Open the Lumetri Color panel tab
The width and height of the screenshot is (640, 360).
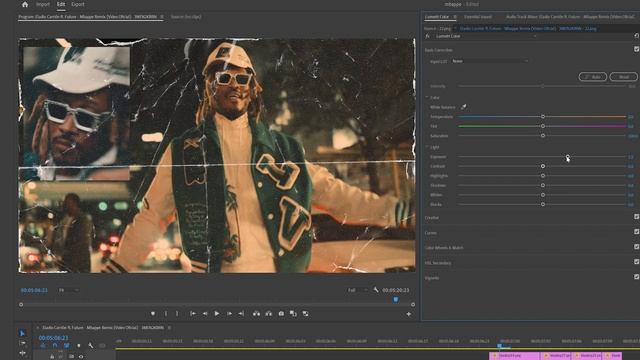click(437, 17)
